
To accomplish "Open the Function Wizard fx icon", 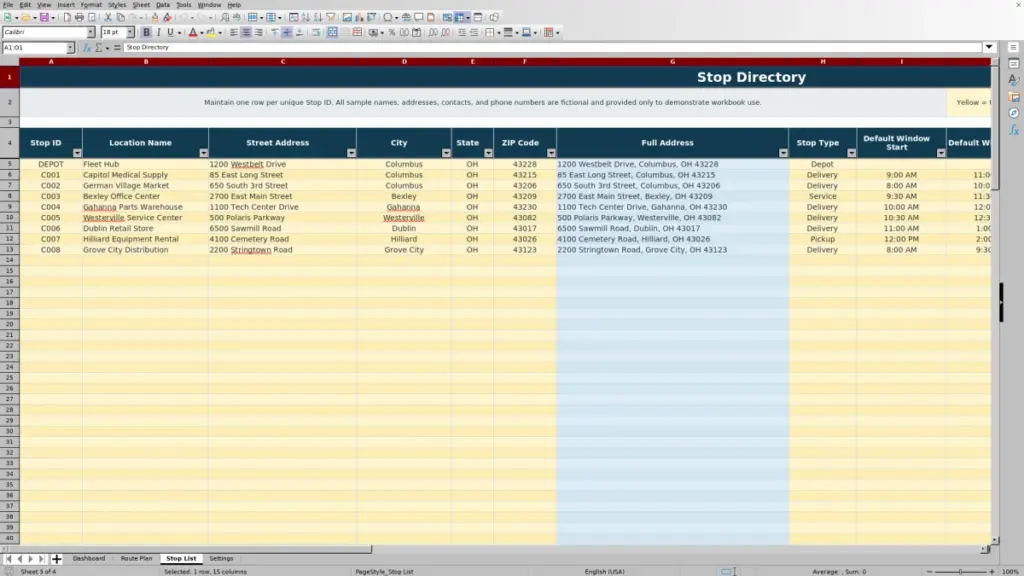I will [86, 47].
